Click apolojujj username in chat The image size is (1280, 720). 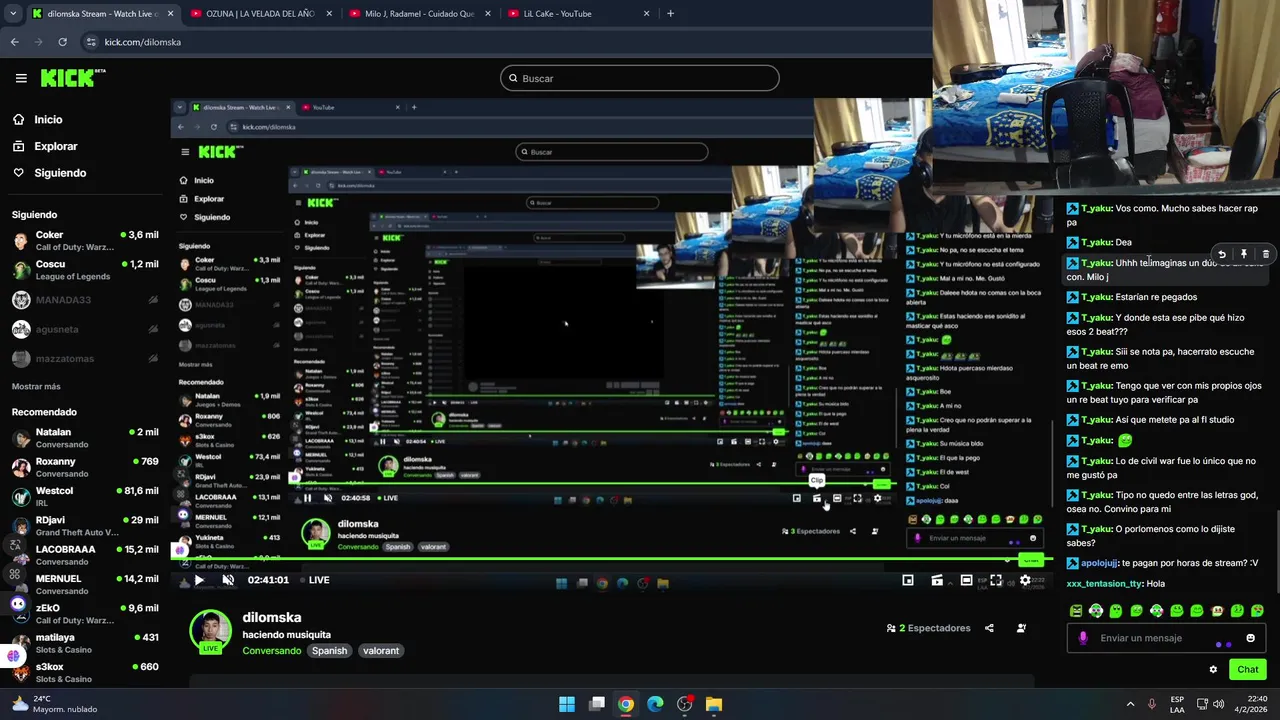pos(1099,563)
